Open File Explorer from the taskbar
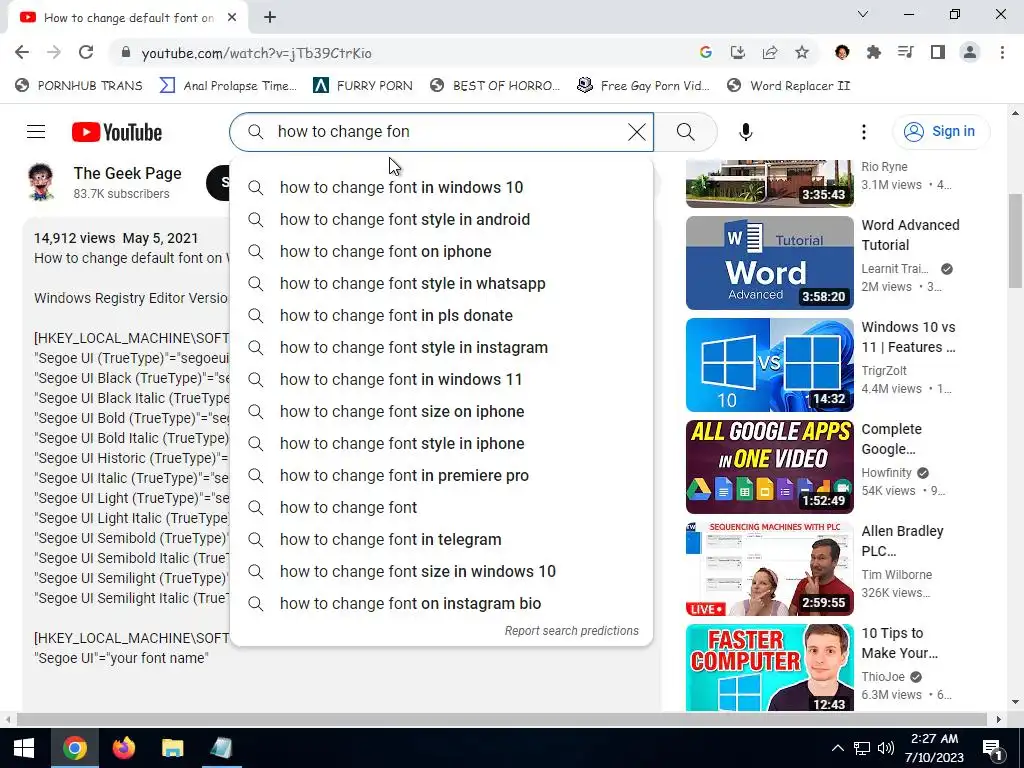This screenshot has width=1024, height=768. tap(172, 748)
